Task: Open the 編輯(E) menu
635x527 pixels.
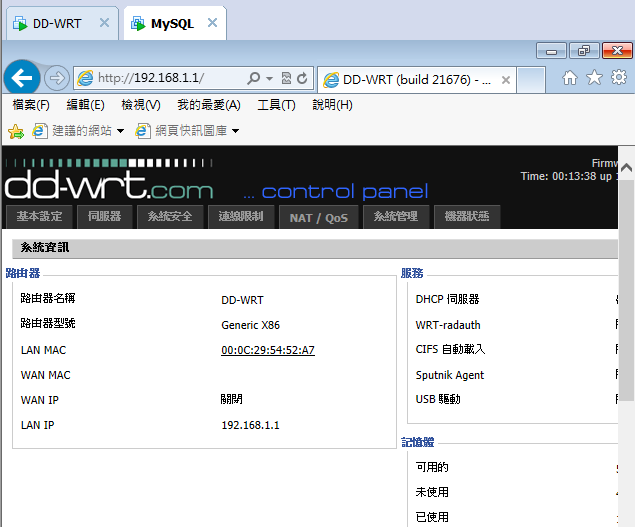Action: click(85, 105)
